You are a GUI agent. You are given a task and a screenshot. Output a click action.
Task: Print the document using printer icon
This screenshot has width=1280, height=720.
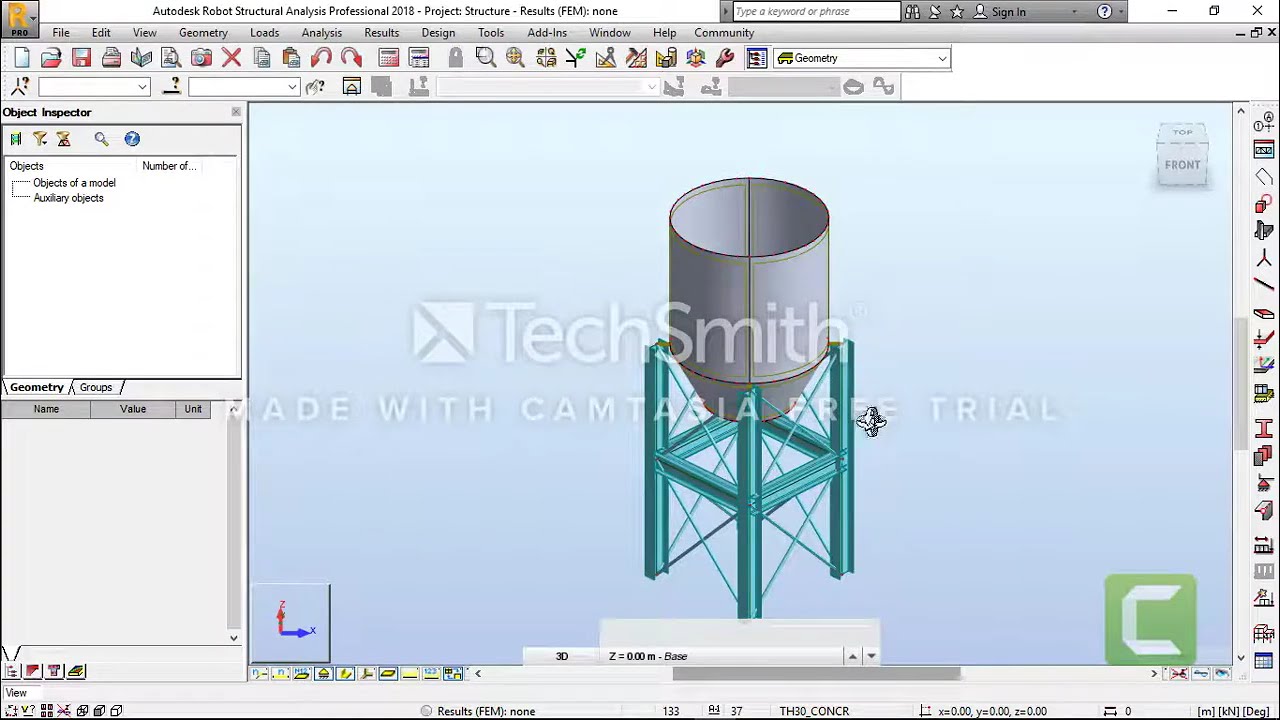click(111, 58)
